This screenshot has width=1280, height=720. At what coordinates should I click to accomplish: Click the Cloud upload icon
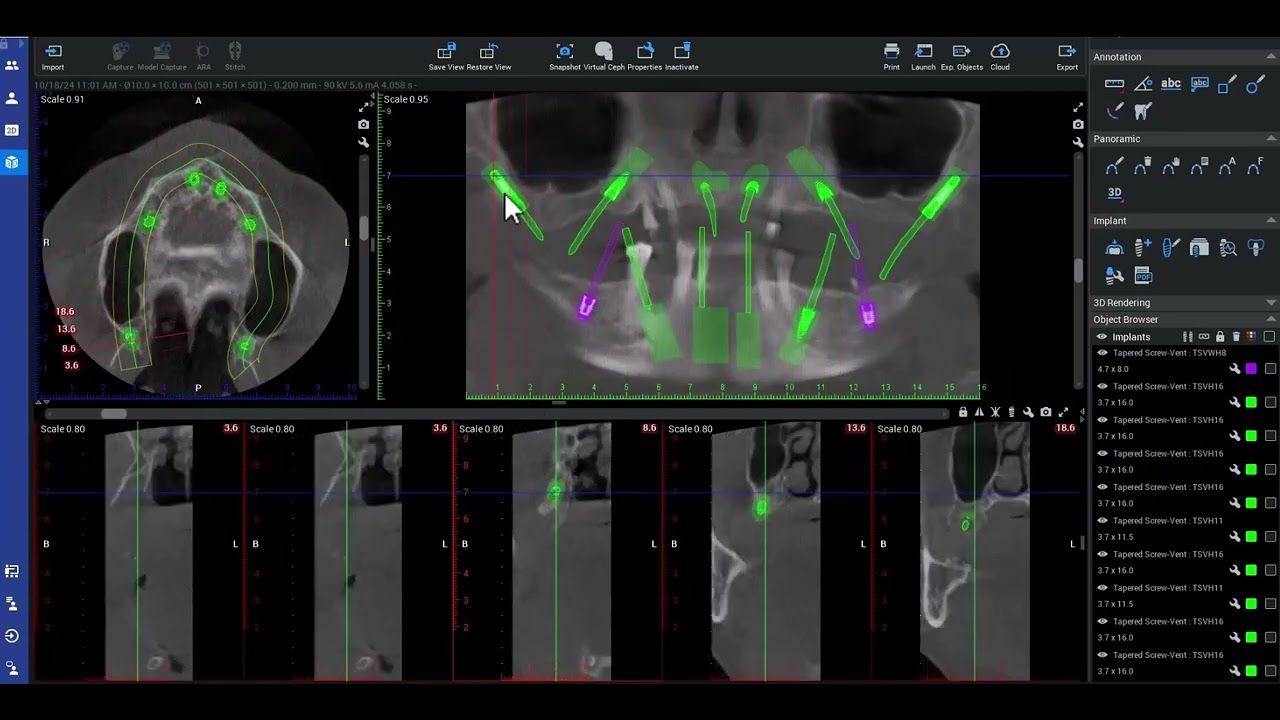pyautogui.click(x=999, y=51)
